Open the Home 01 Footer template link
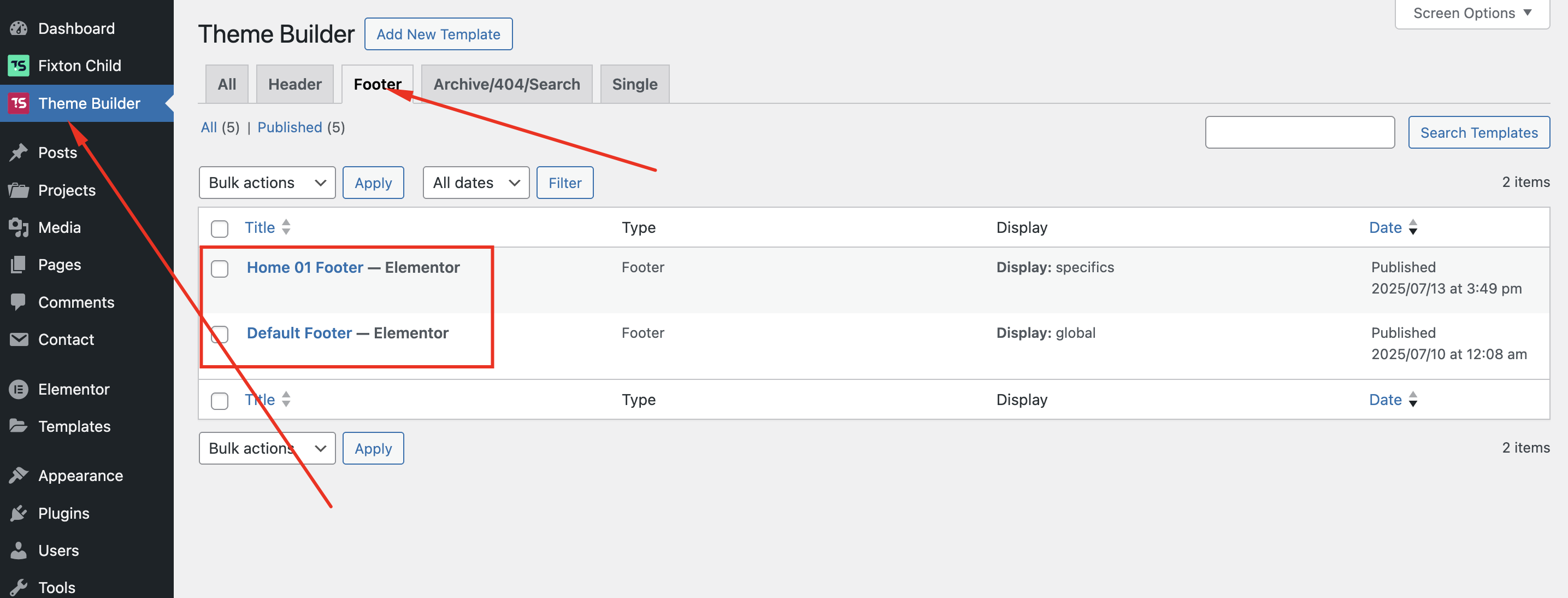This screenshot has width=1568, height=598. [x=305, y=267]
